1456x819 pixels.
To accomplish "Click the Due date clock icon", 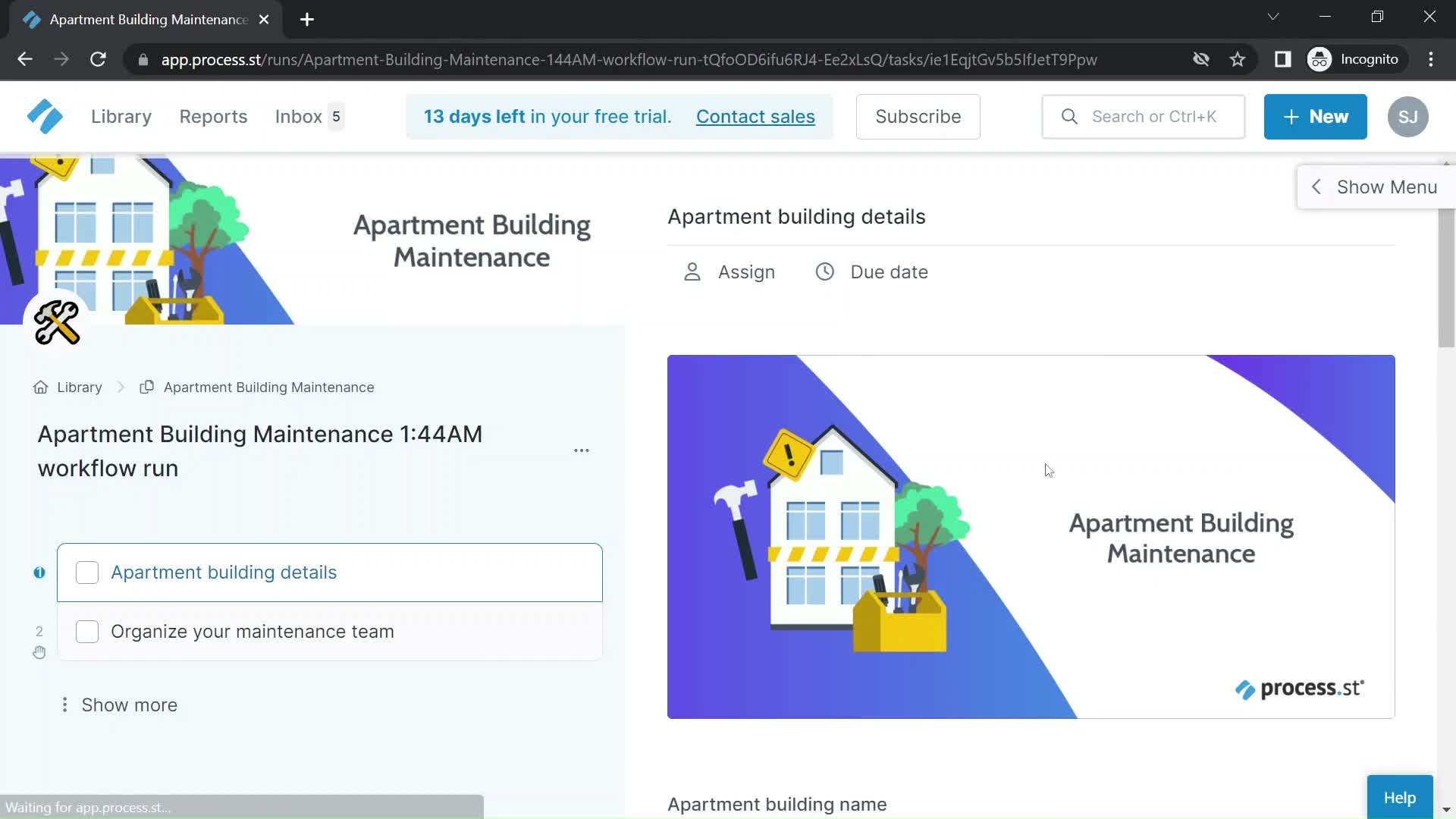I will pos(823,271).
